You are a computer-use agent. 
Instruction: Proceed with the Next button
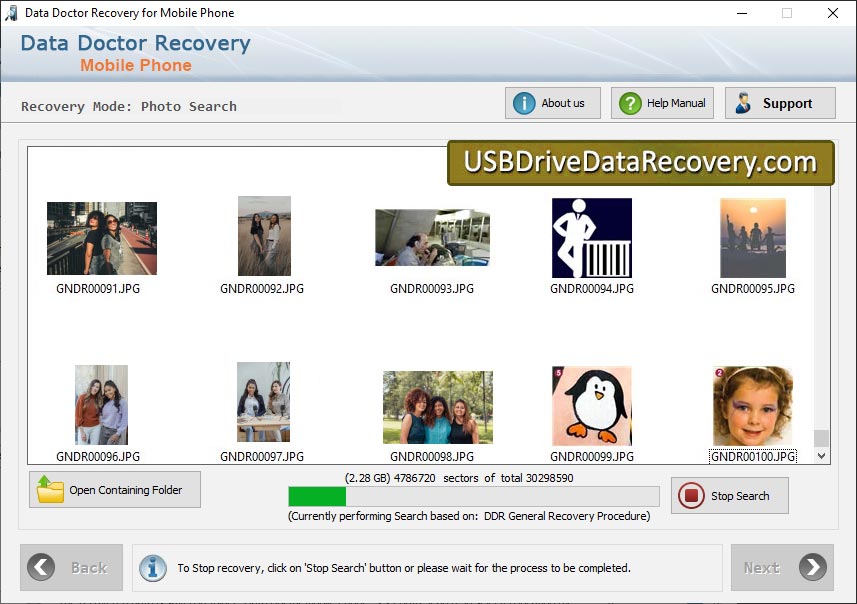tap(782, 567)
